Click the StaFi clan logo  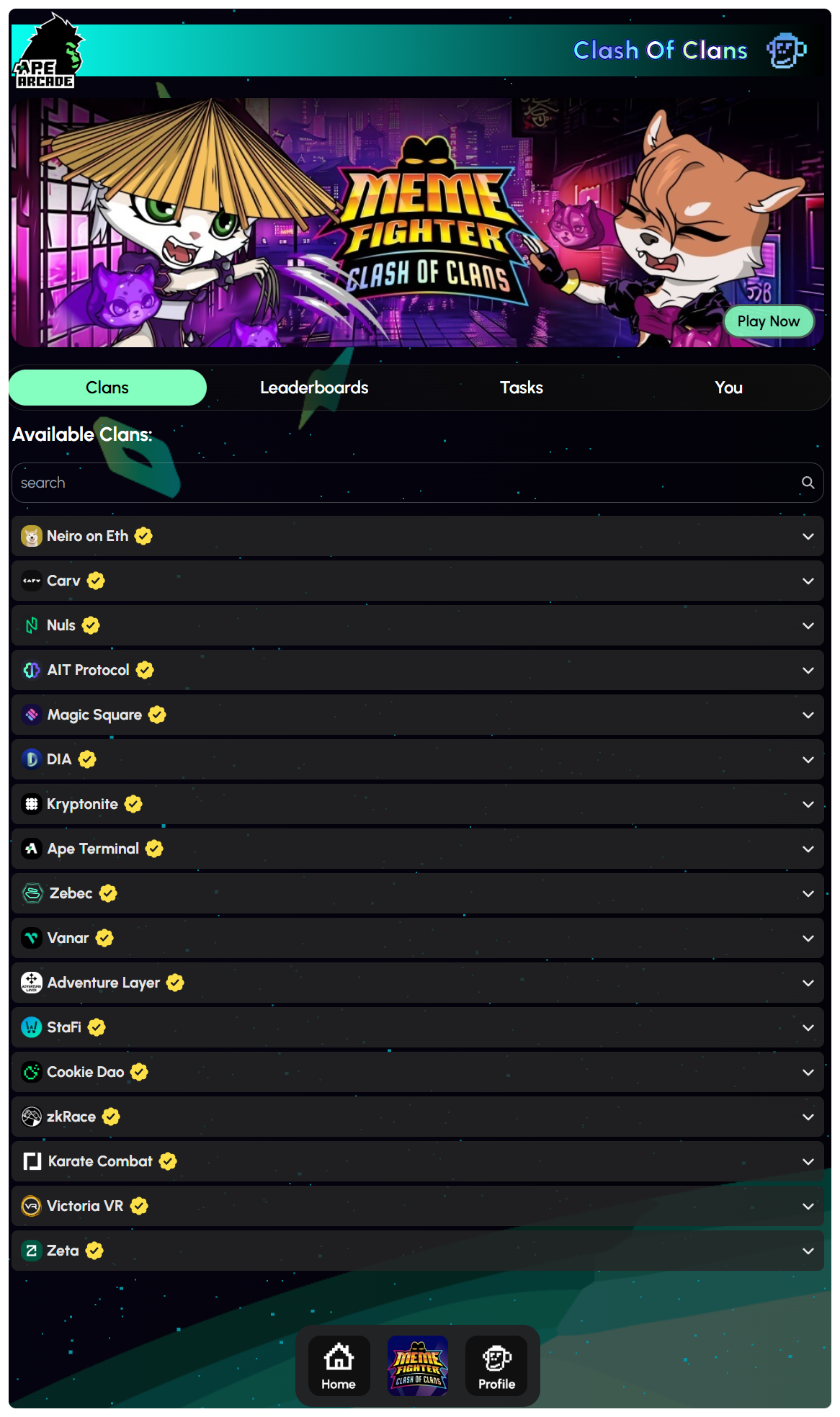(x=32, y=1027)
